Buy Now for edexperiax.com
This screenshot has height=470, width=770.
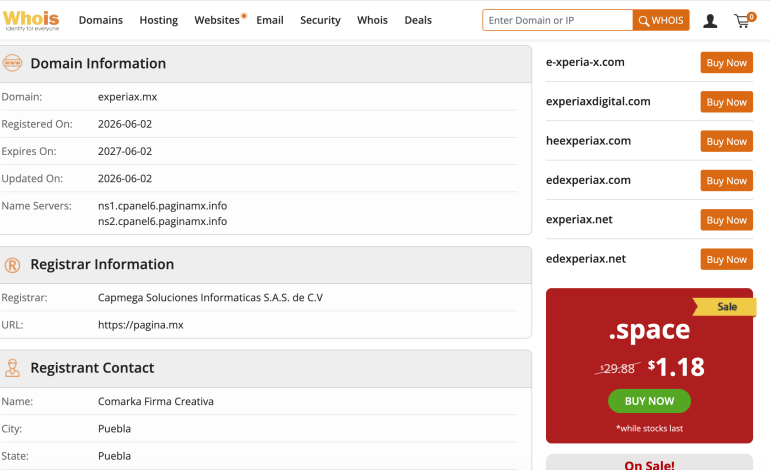pos(726,180)
